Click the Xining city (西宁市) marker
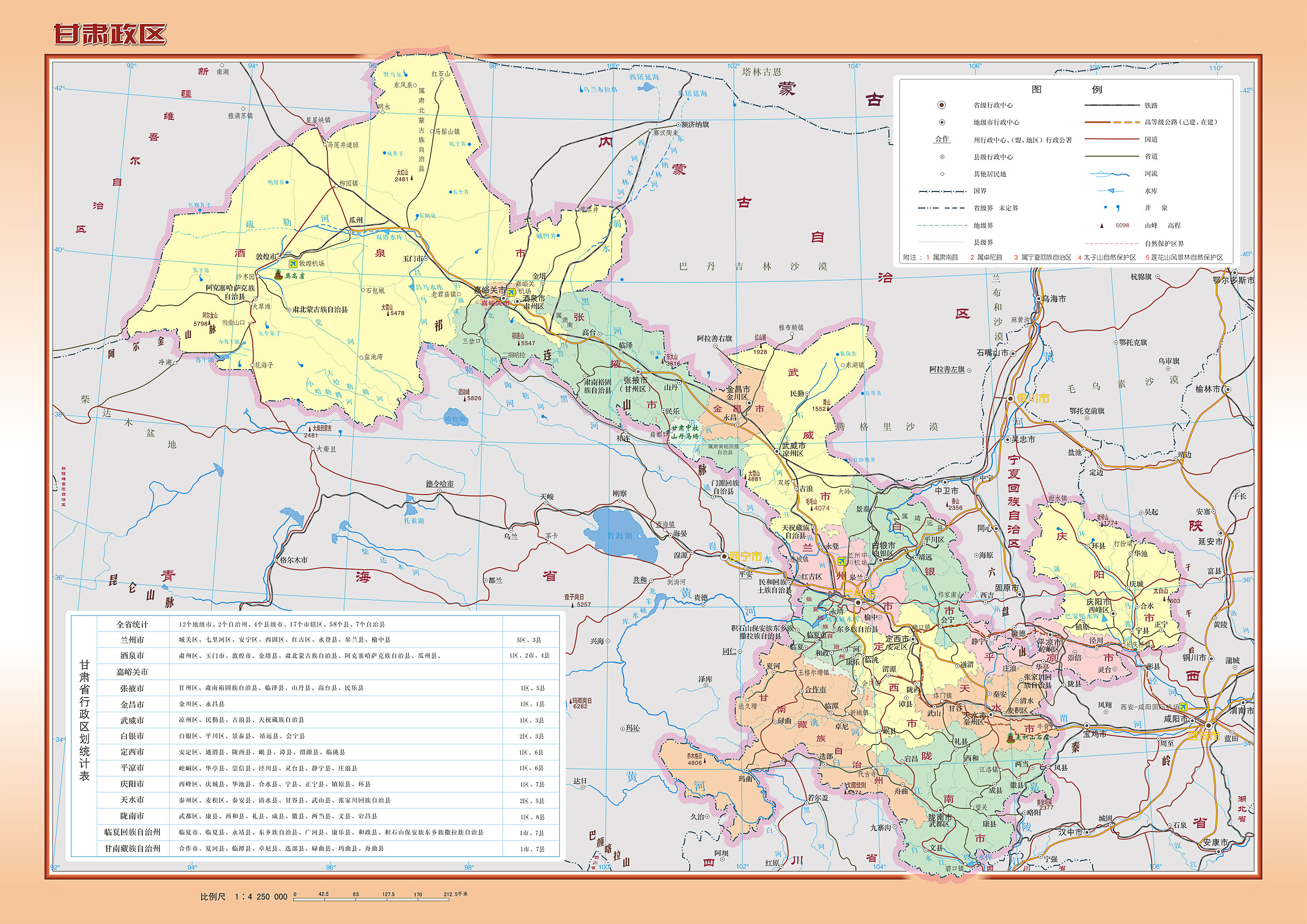Image resolution: width=1307 pixels, height=924 pixels. coord(724,556)
